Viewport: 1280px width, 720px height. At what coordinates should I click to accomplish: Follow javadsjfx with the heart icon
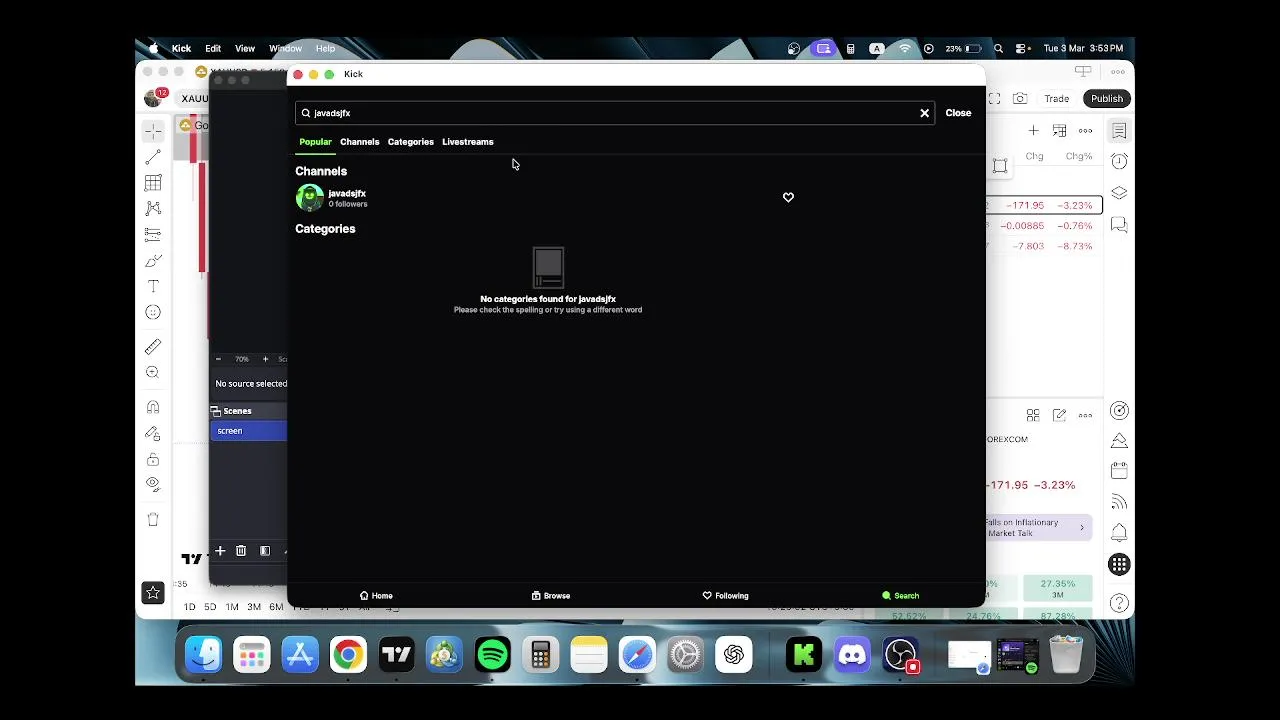[788, 198]
